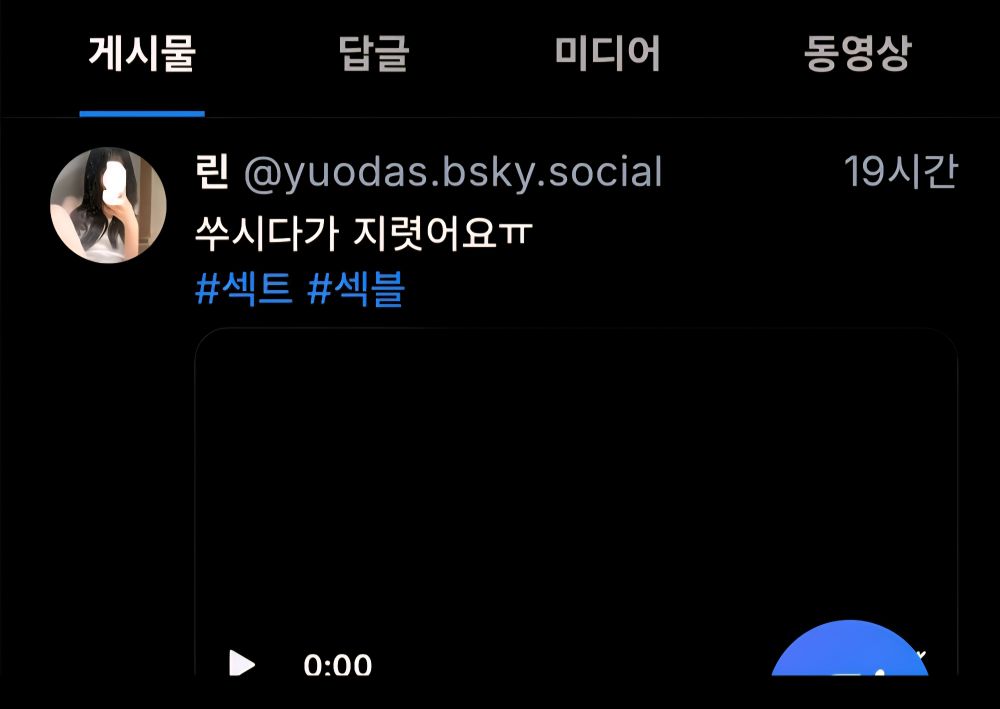The height and width of the screenshot is (709, 1000).
Task: Visit the @yuodas.bsky.social handle link
Action: click(x=453, y=172)
